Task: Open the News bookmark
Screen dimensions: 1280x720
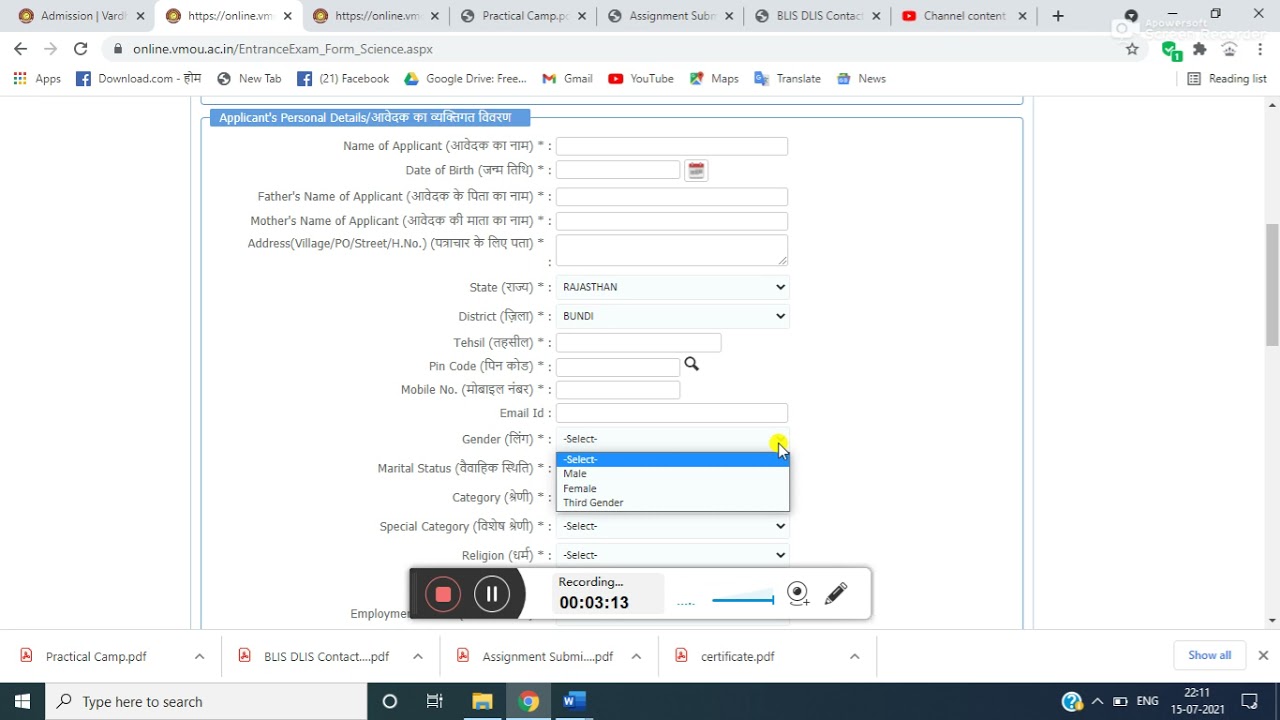Action: (x=861, y=79)
